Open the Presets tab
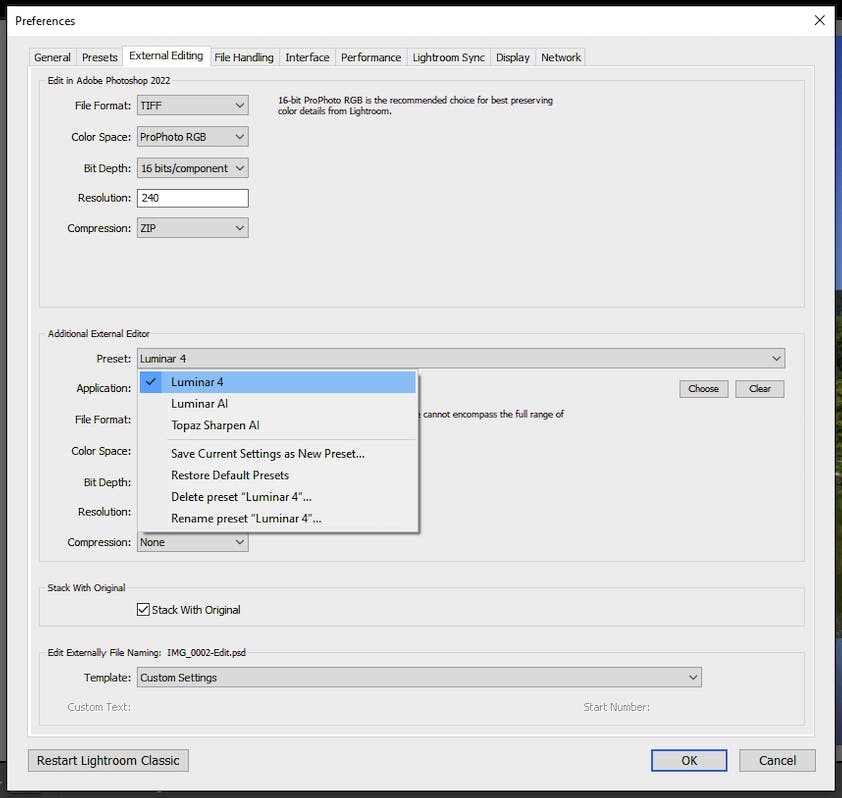 99,57
